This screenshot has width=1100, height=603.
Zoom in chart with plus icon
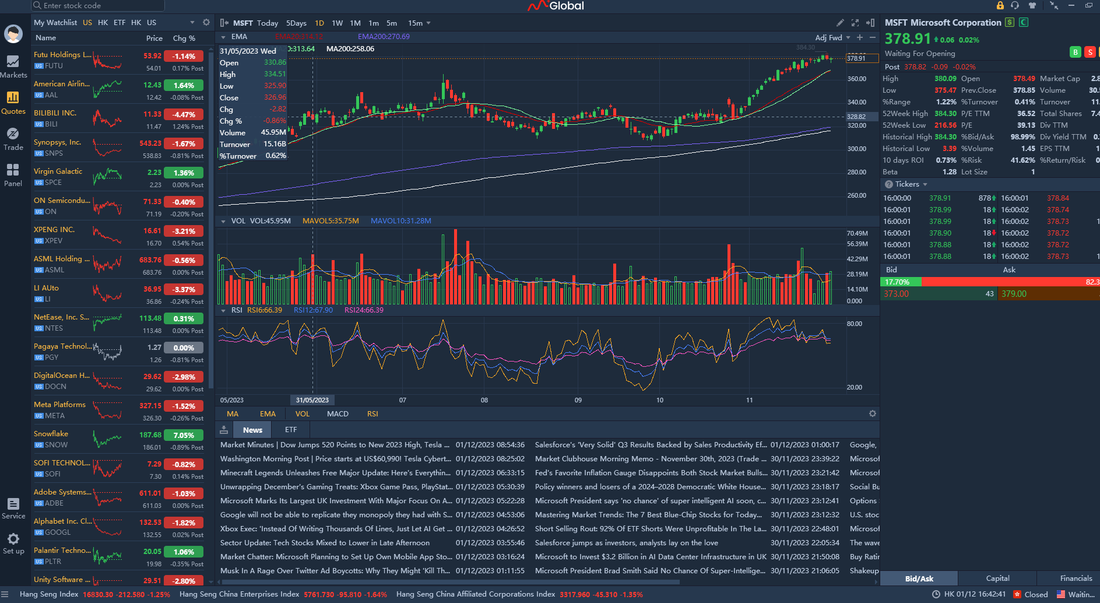click(x=860, y=37)
